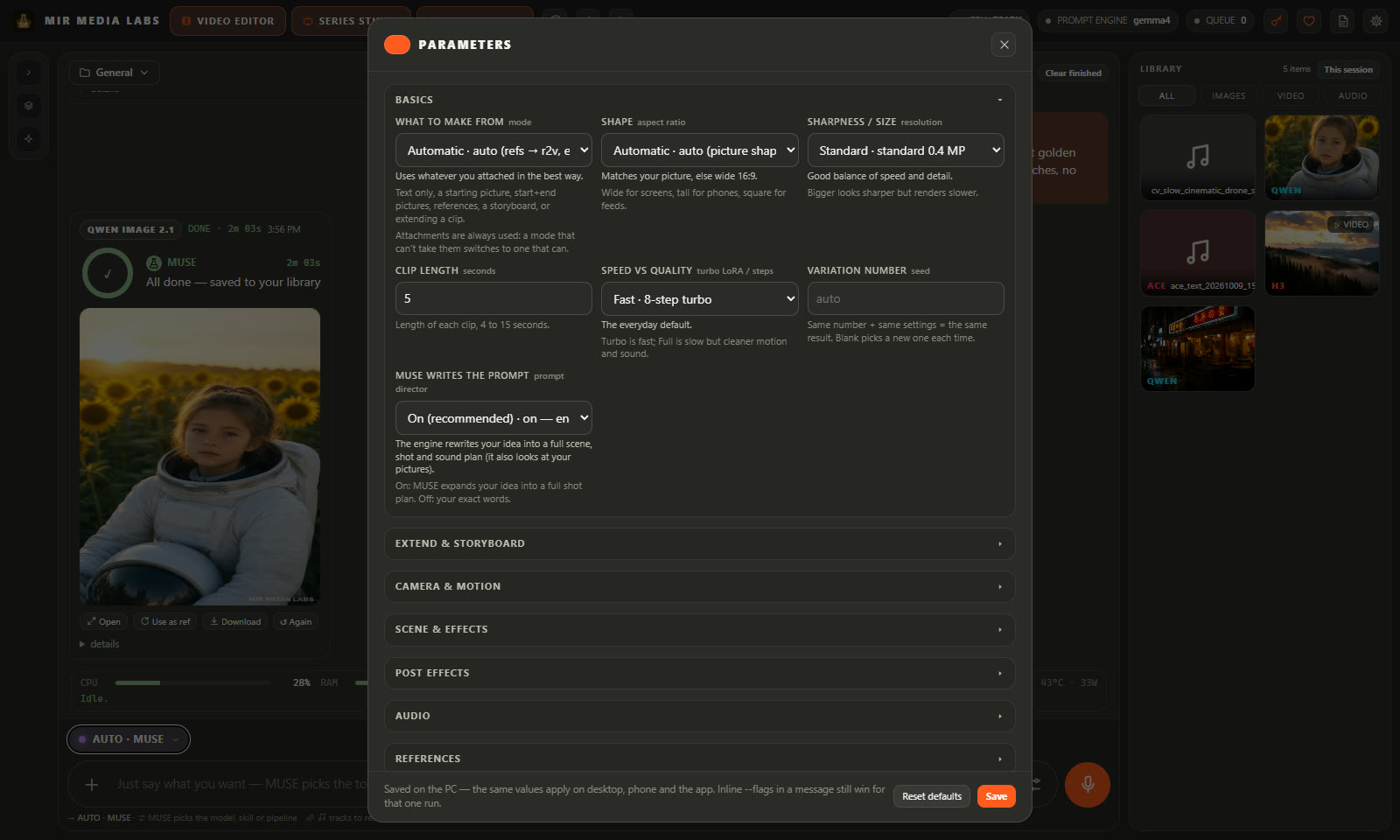Image resolution: width=1400 pixels, height=840 pixels.
Task: Click Use as ref under the image
Action: [x=165, y=622]
